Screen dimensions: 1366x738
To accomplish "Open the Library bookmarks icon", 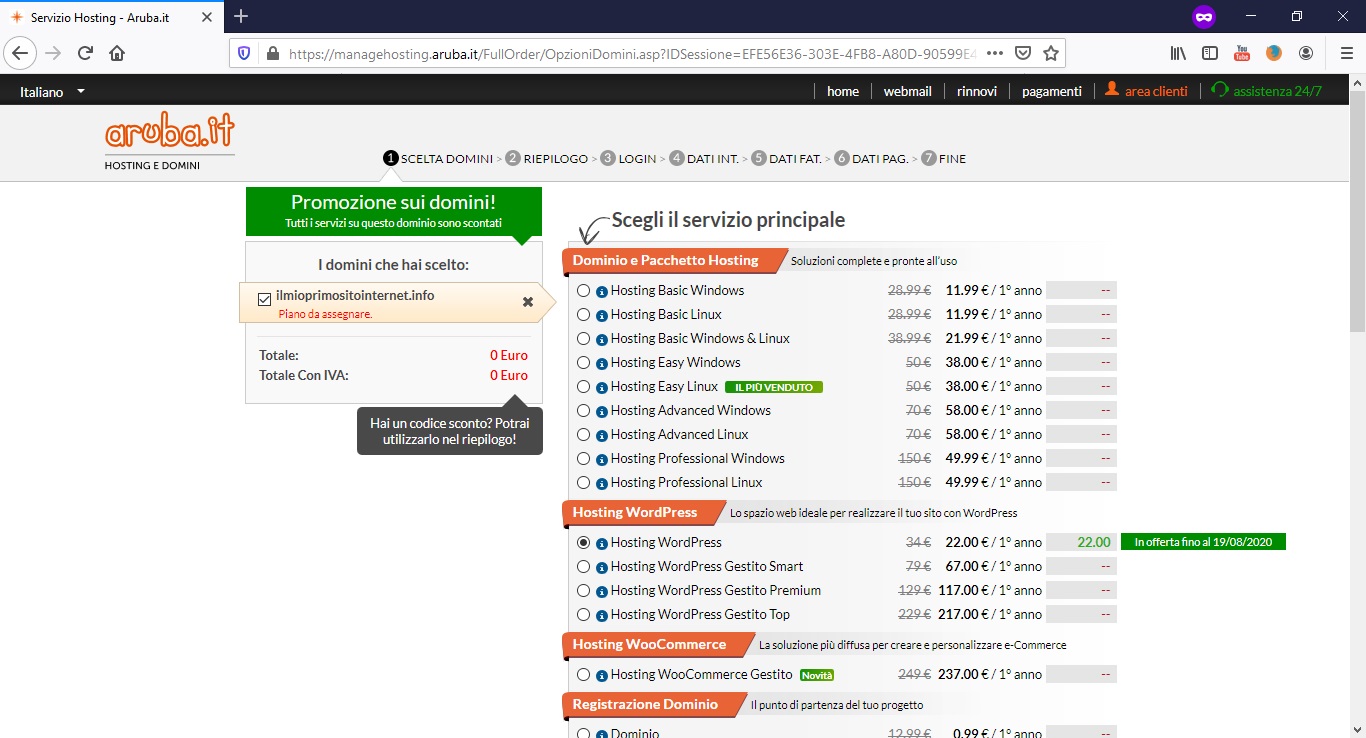I will tap(1178, 53).
